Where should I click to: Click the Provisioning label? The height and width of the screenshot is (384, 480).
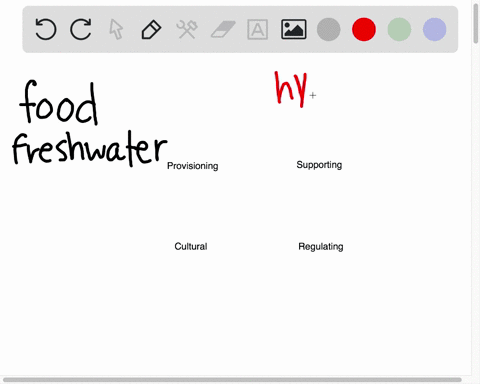tap(193, 166)
